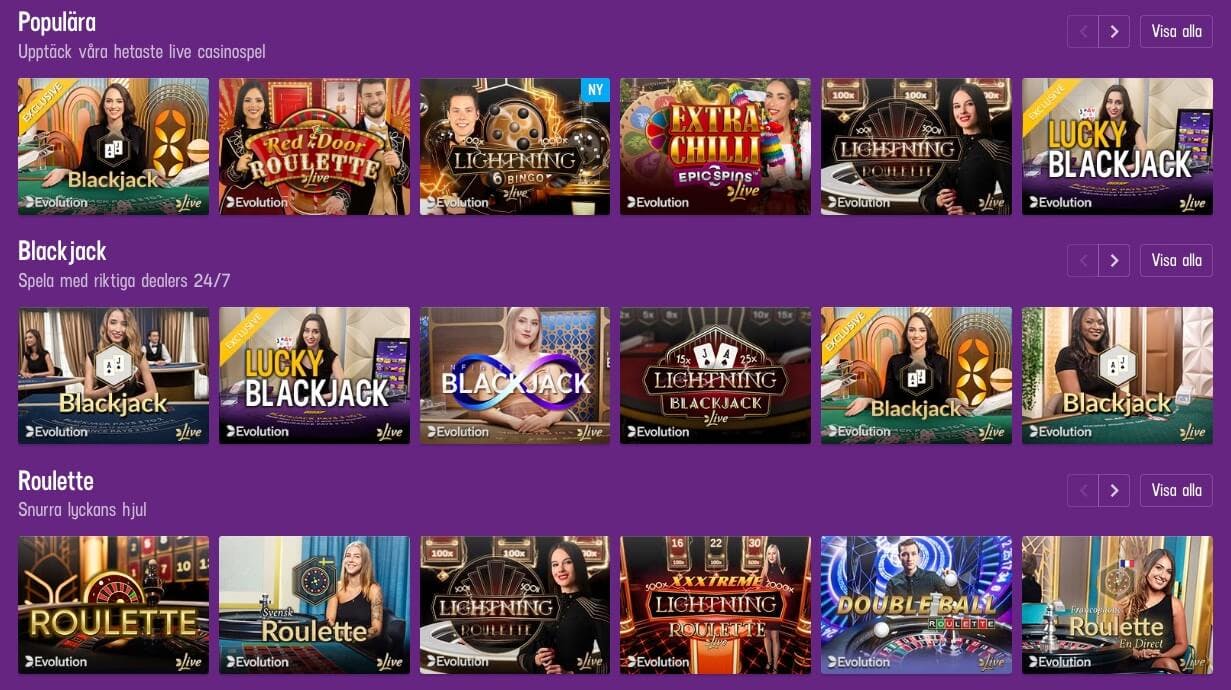The image size is (1231, 690).
Task: Open the Extra Chilli Epic Spins game
Action: point(715,146)
